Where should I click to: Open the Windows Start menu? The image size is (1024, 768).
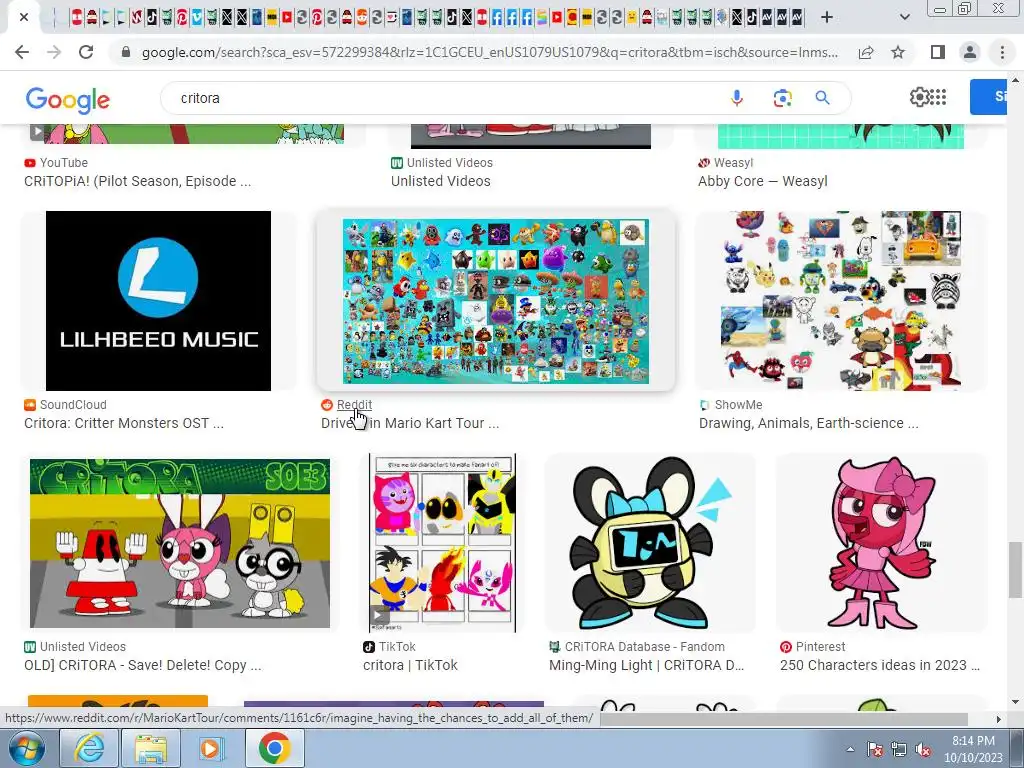point(27,748)
